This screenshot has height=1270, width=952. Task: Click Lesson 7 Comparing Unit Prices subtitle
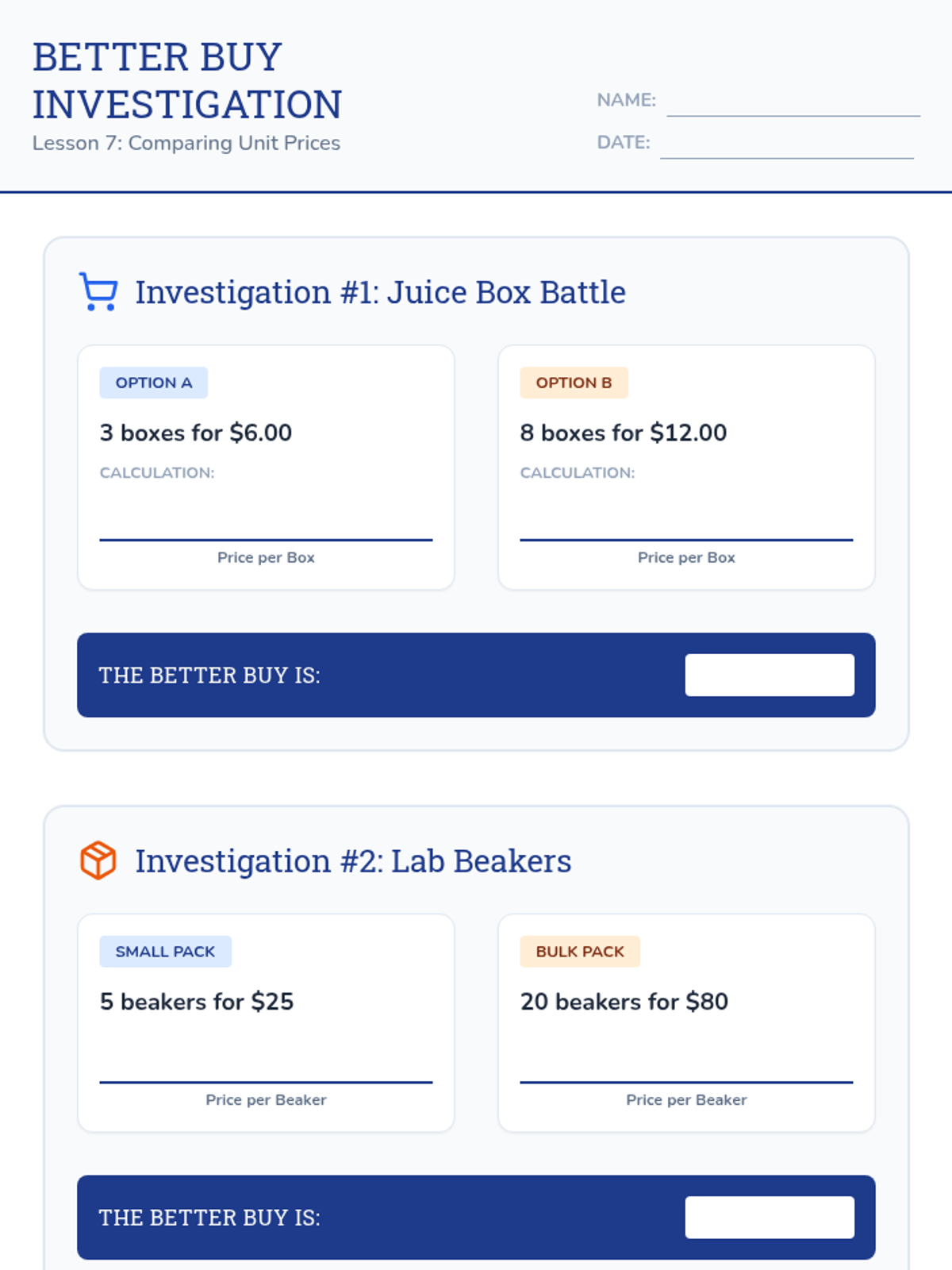pos(186,143)
